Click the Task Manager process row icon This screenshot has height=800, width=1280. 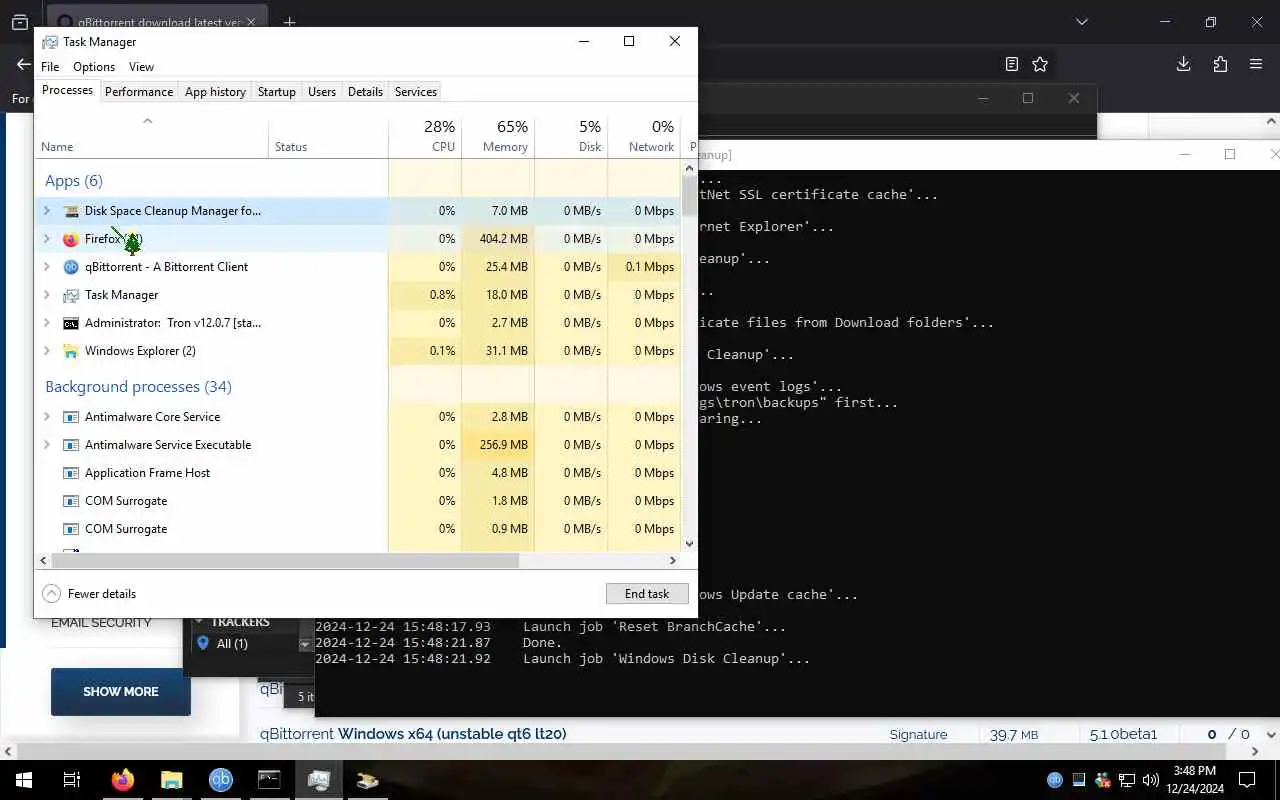click(x=71, y=295)
